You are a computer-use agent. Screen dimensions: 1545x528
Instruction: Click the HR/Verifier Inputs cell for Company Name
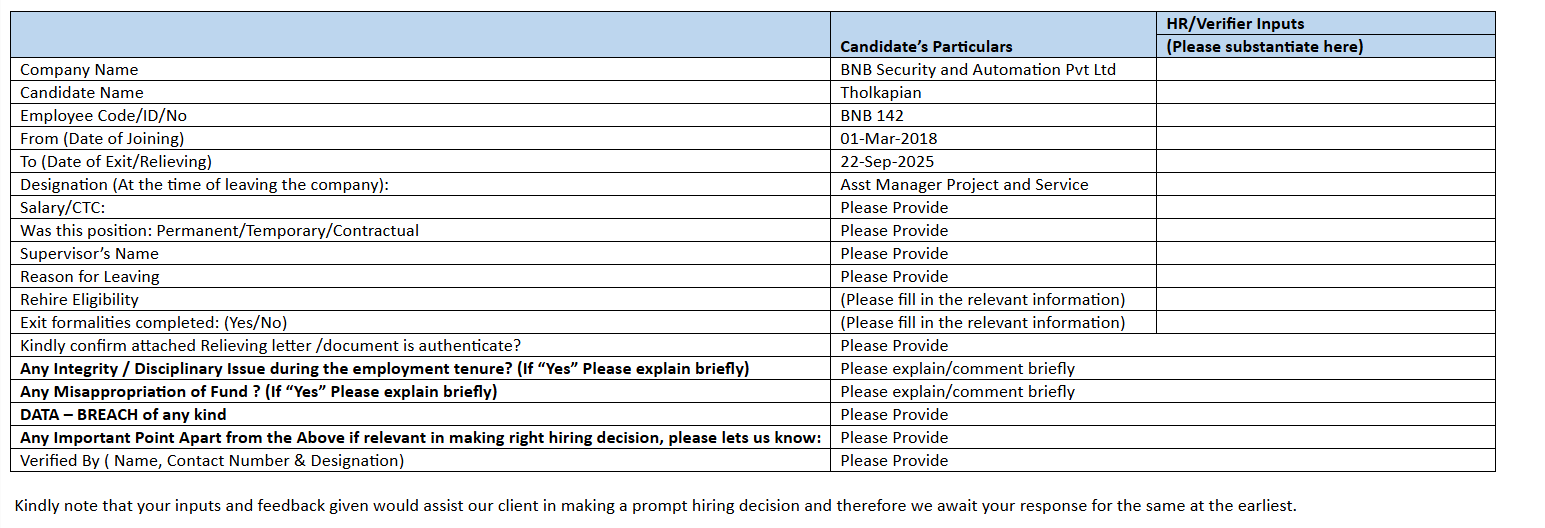1325,70
